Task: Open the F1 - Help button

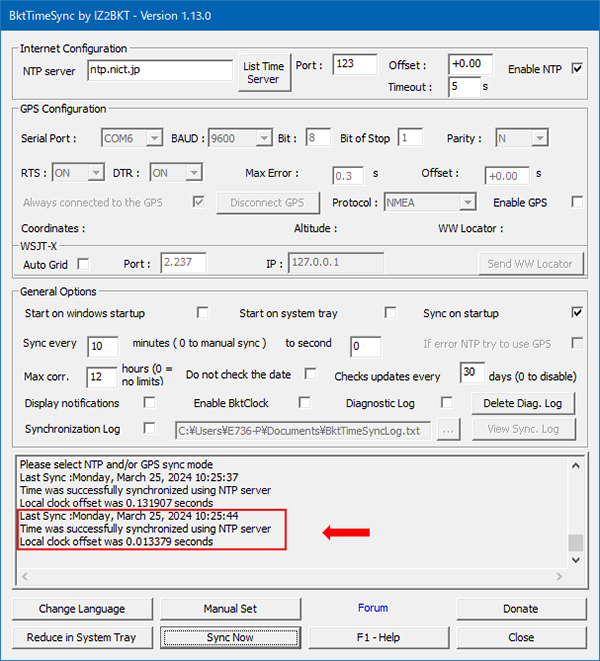Action: coord(378,637)
